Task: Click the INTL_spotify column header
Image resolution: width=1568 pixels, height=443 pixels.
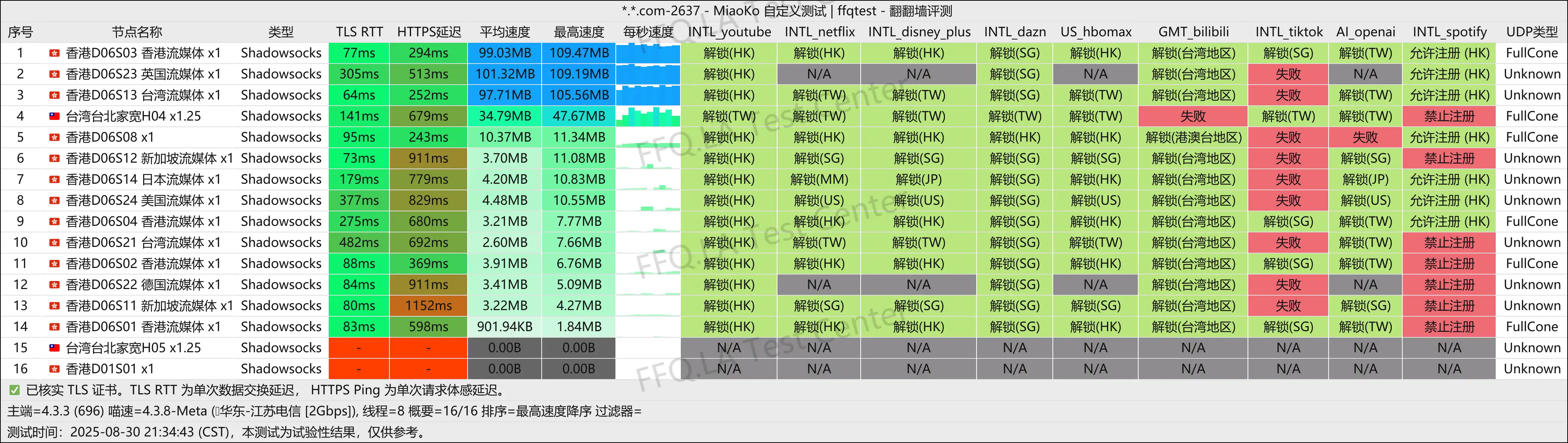Action: (1449, 32)
